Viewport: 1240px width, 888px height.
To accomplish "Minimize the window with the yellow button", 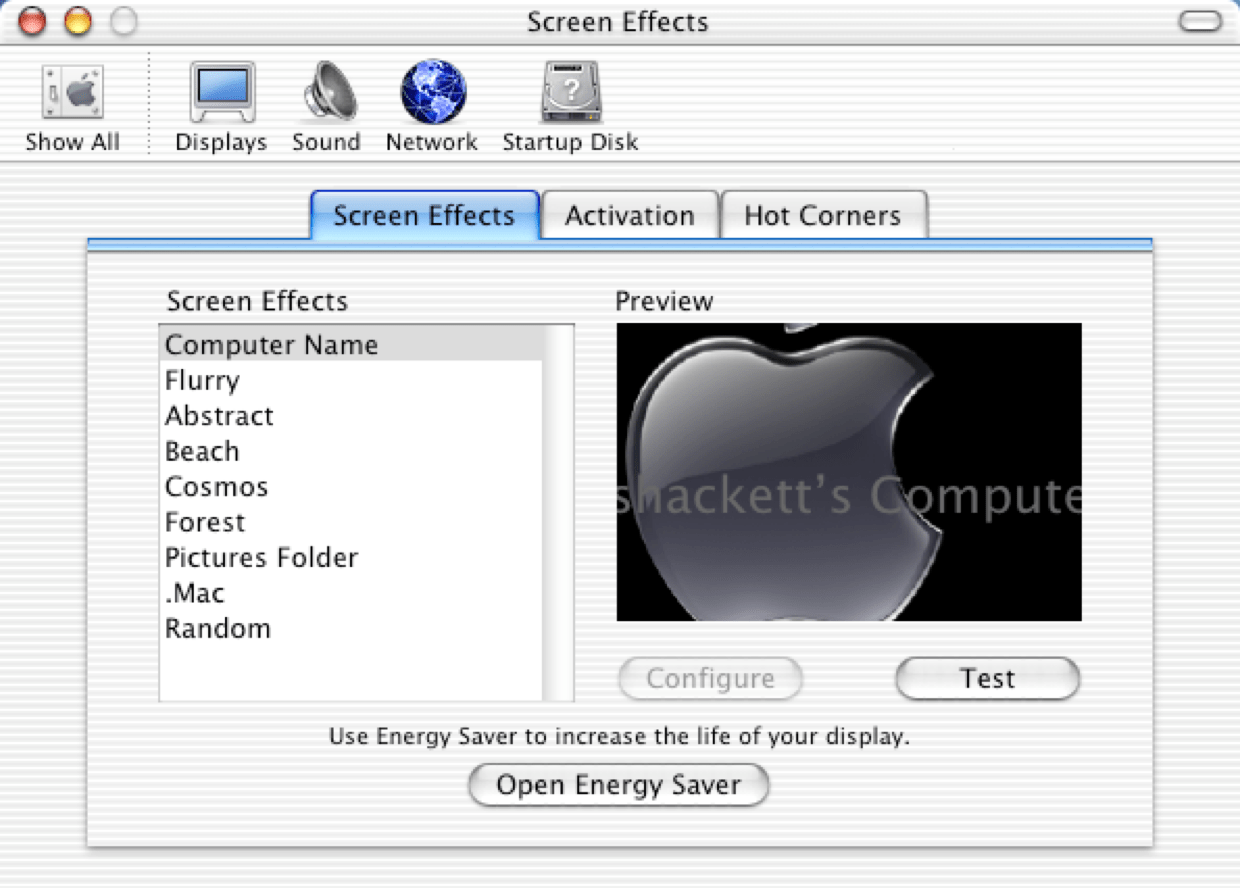I will (x=78, y=21).
